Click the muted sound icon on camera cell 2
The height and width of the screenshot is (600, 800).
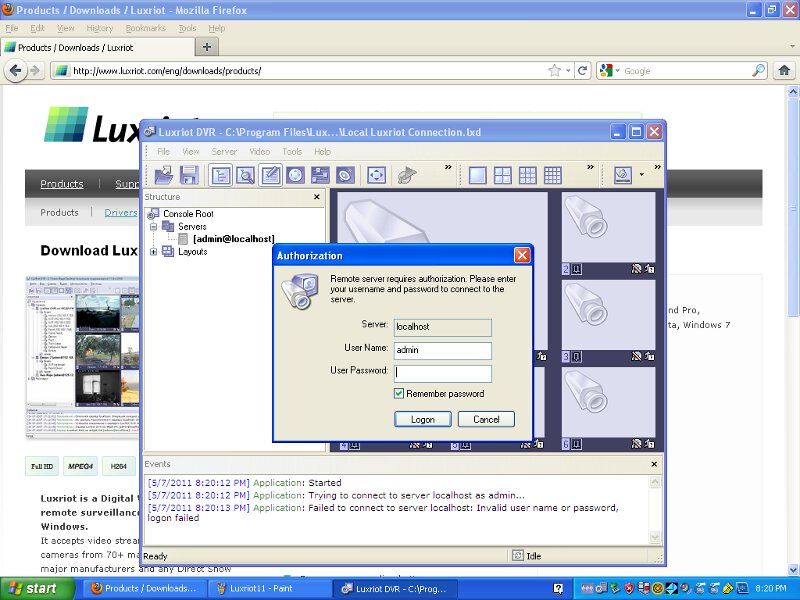click(x=636, y=269)
